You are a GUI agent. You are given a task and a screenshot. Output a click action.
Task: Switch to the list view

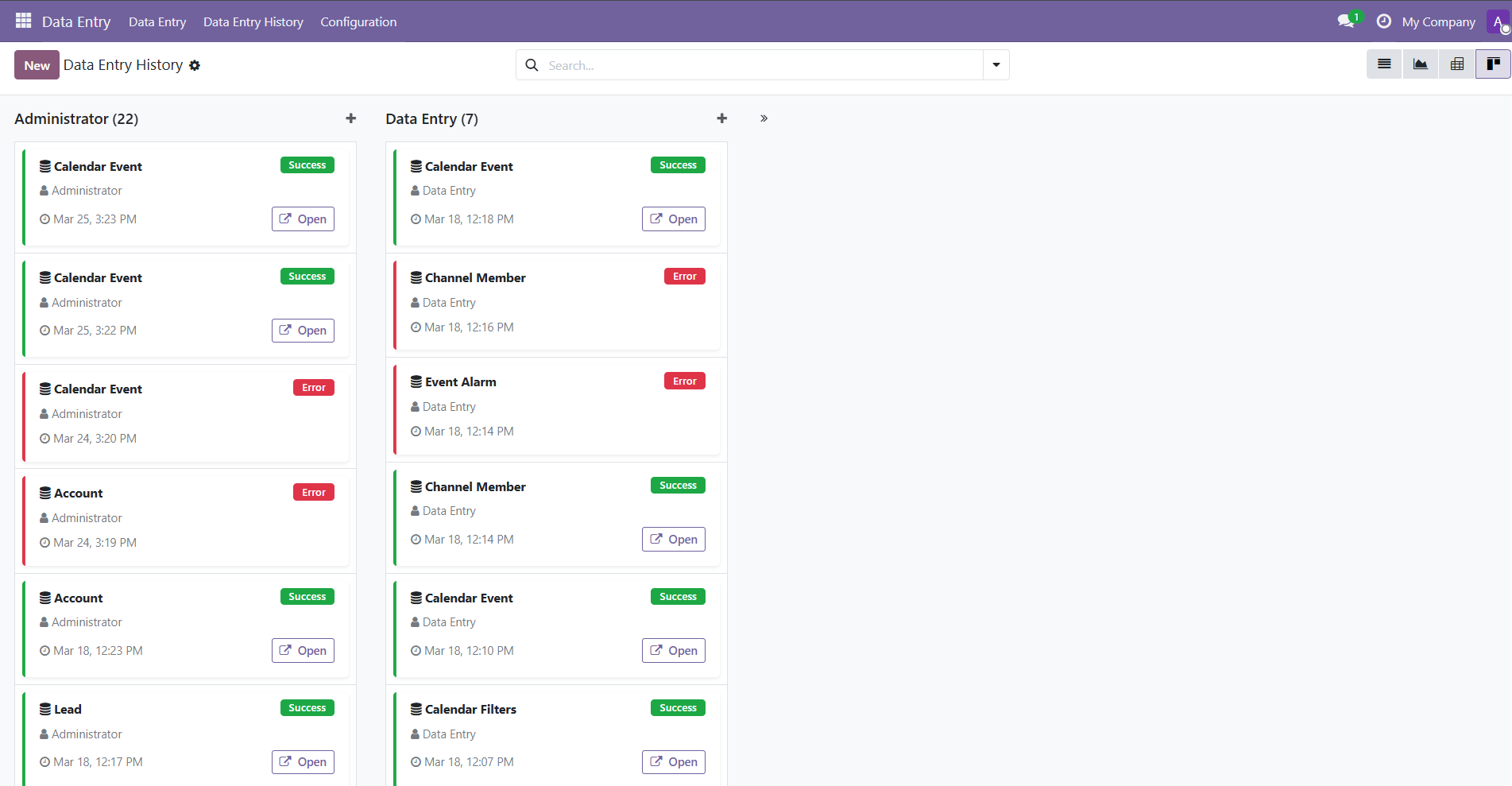(x=1384, y=64)
